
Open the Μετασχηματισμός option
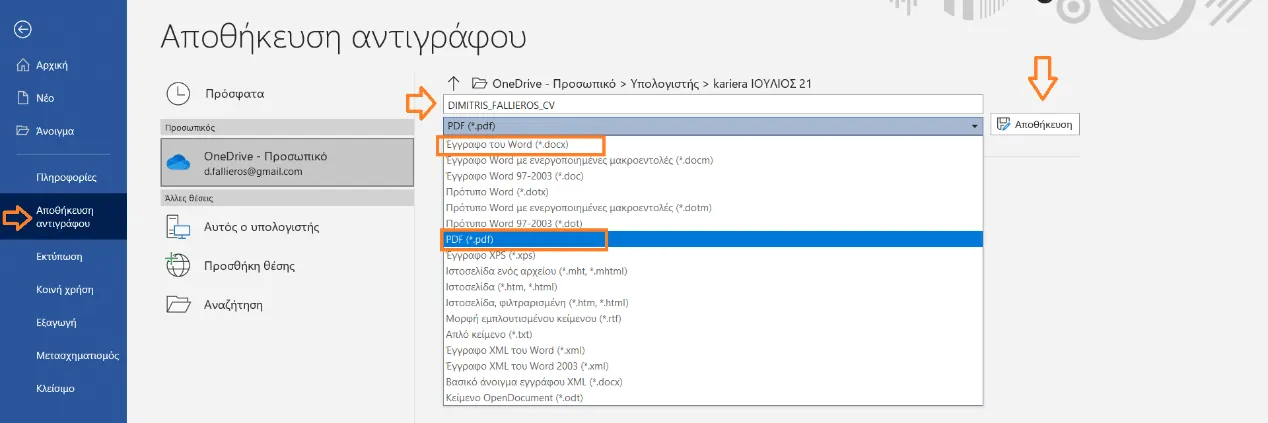click(x=77, y=355)
